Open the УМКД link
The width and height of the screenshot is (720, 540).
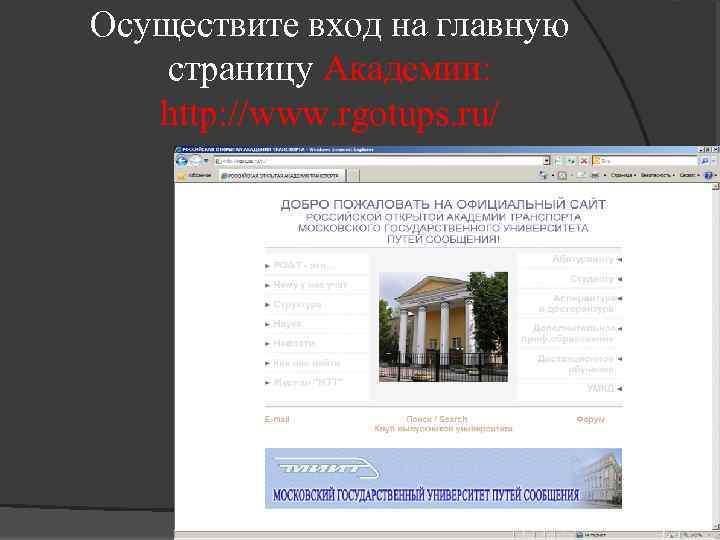click(600, 388)
